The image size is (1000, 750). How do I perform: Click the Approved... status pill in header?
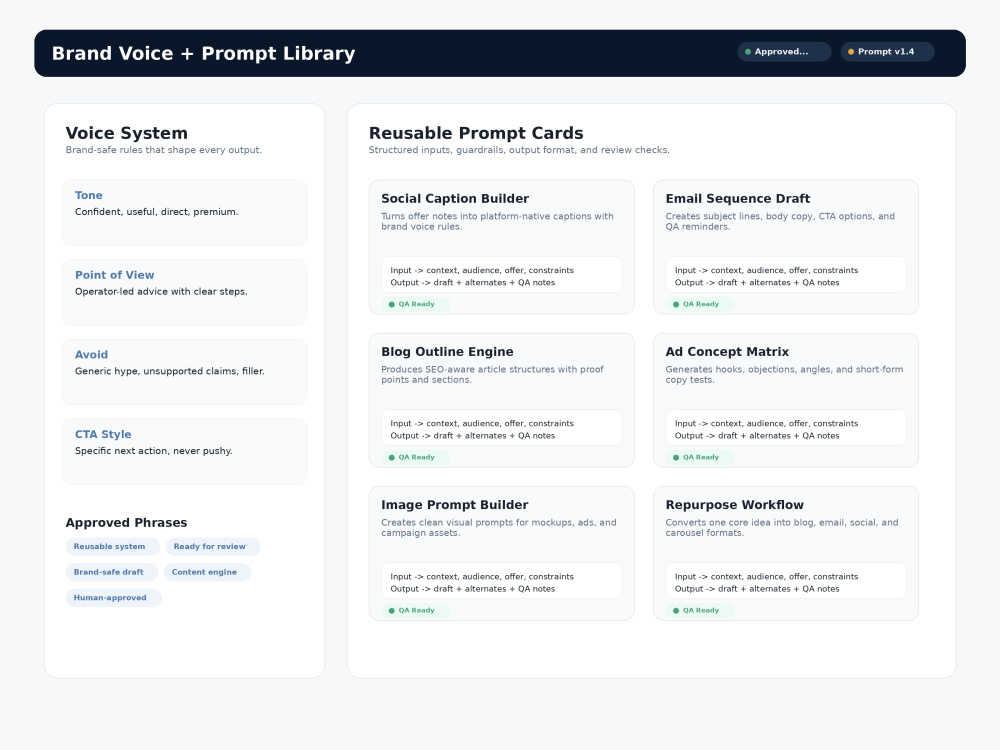pos(784,52)
